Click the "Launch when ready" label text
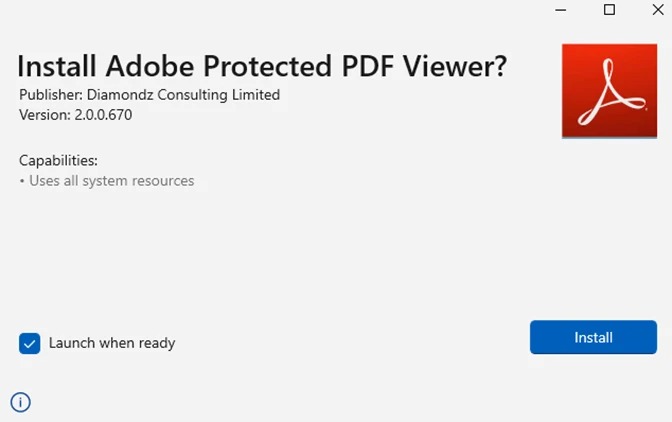Image resolution: width=672 pixels, height=422 pixels. click(112, 343)
